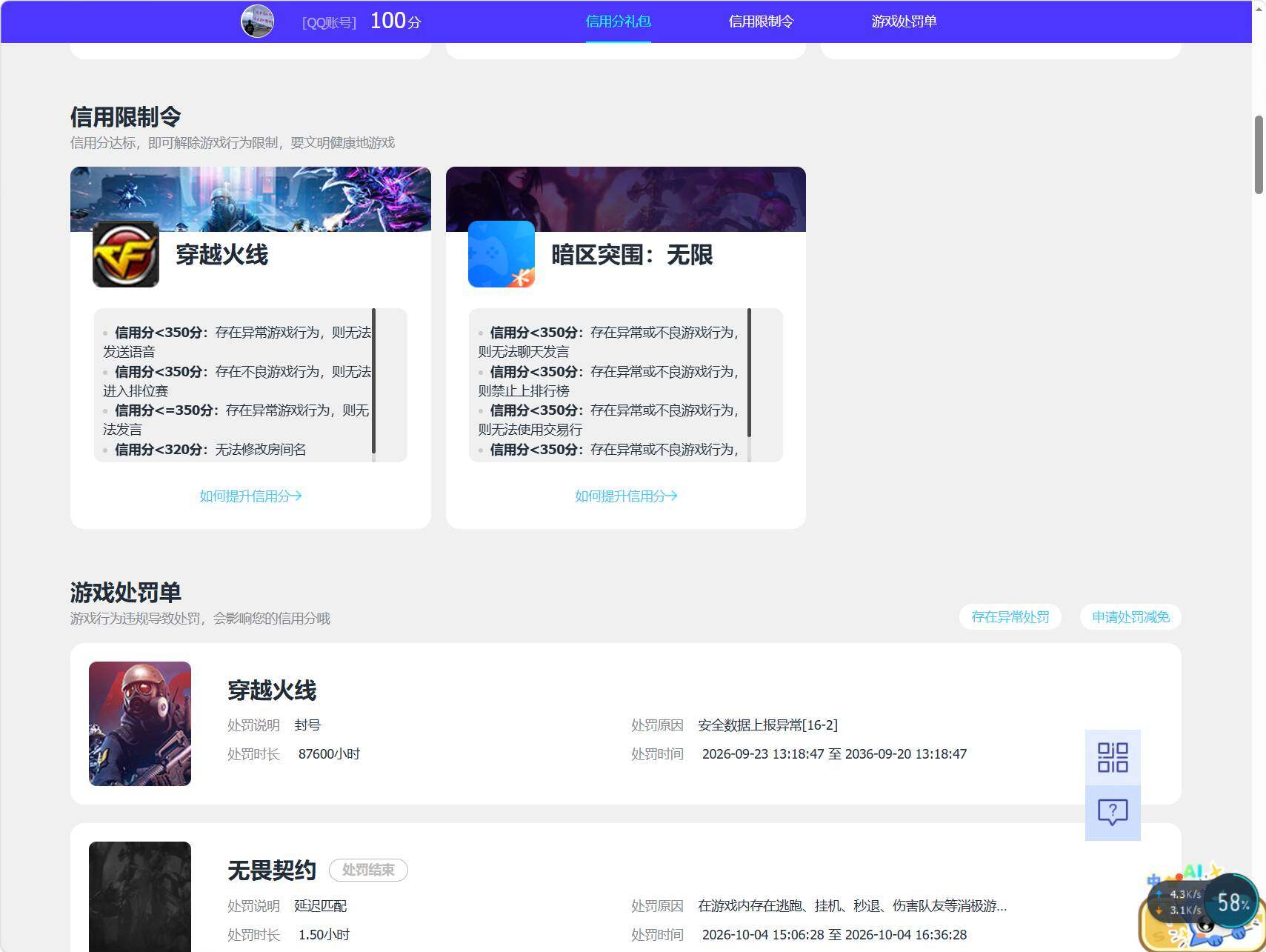Image resolution: width=1266 pixels, height=952 pixels.
Task: Click the blue gamepad icon for 暗区突围
Action: [502, 254]
